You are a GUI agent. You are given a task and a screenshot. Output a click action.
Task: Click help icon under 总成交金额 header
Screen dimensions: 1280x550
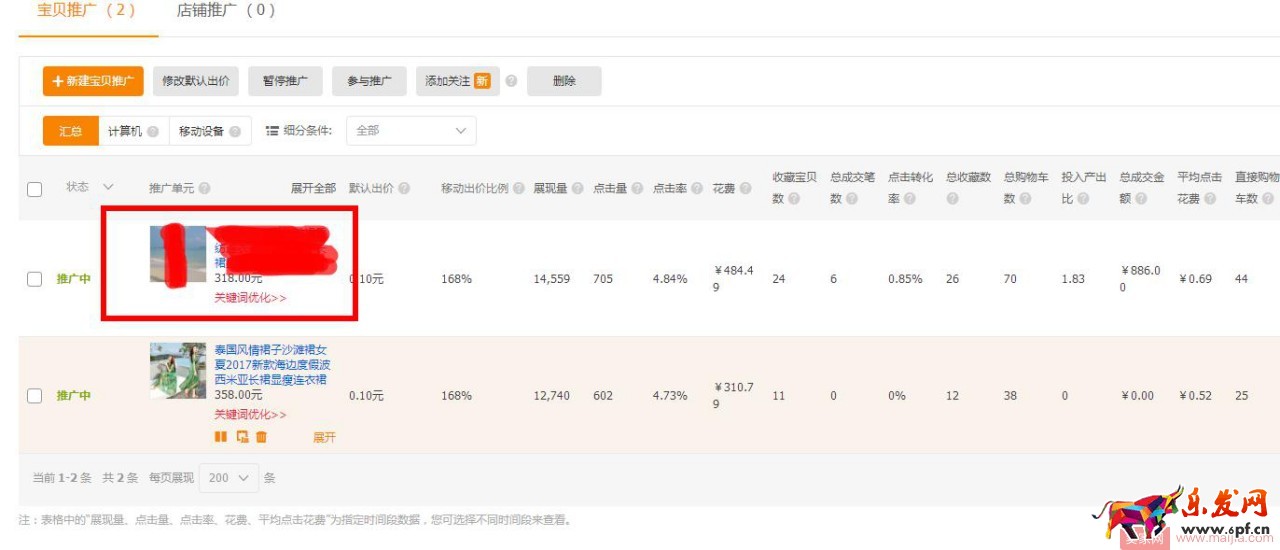[1141, 199]
